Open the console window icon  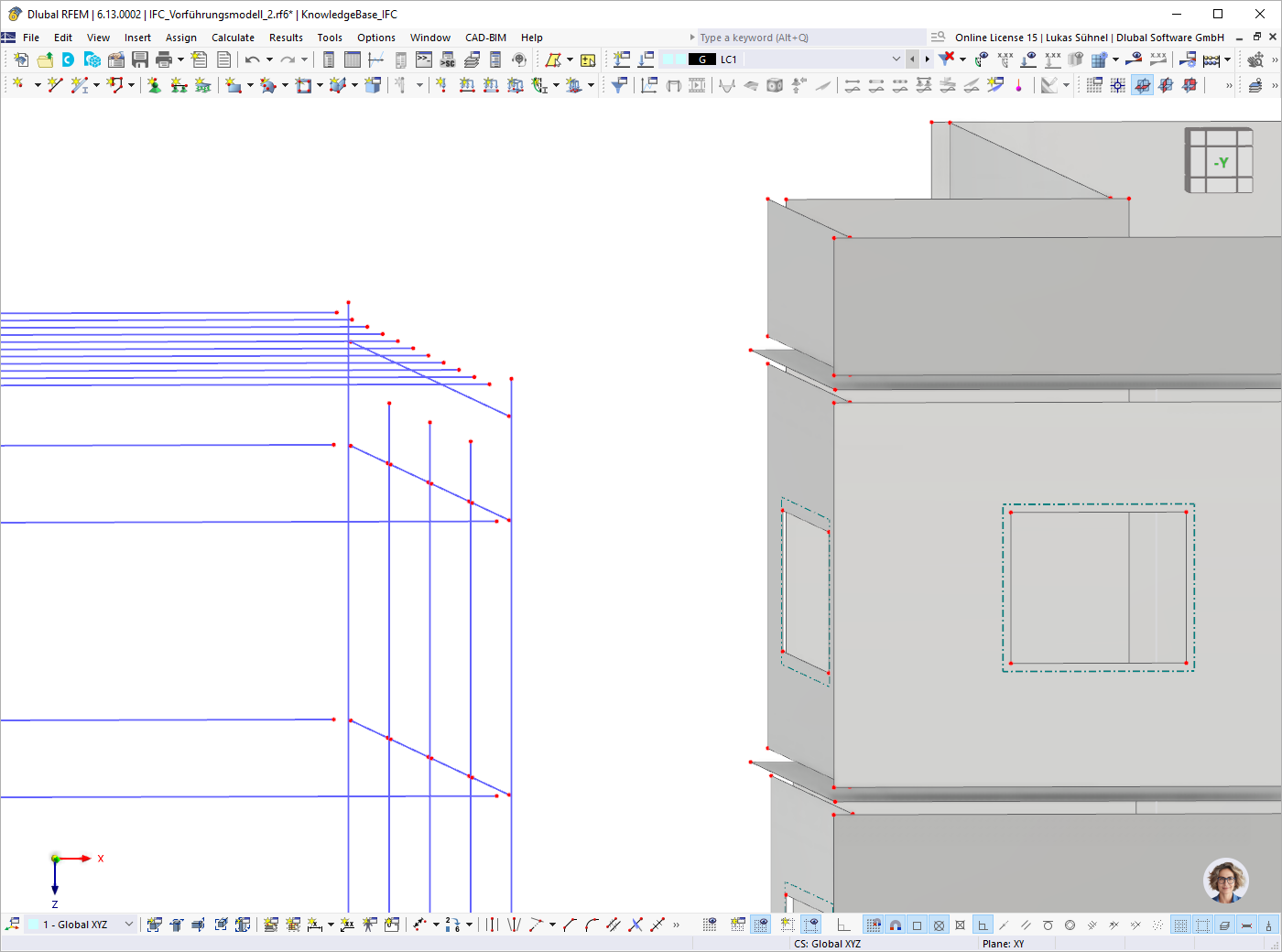pyautogui.click(x=424, y=59)
